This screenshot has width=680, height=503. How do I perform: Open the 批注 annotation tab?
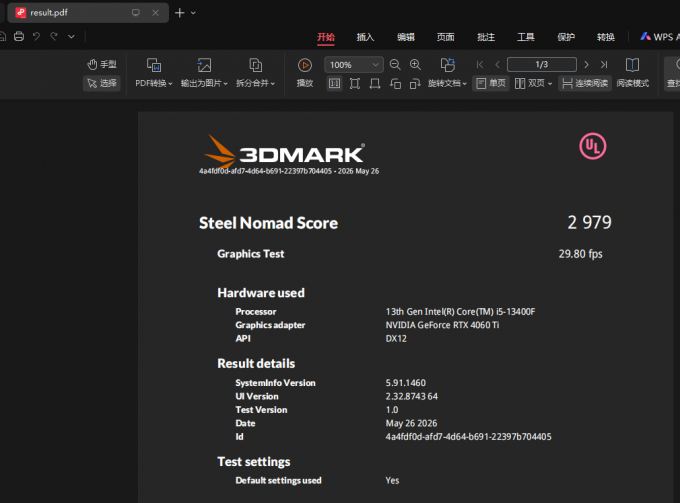(486, 37)
